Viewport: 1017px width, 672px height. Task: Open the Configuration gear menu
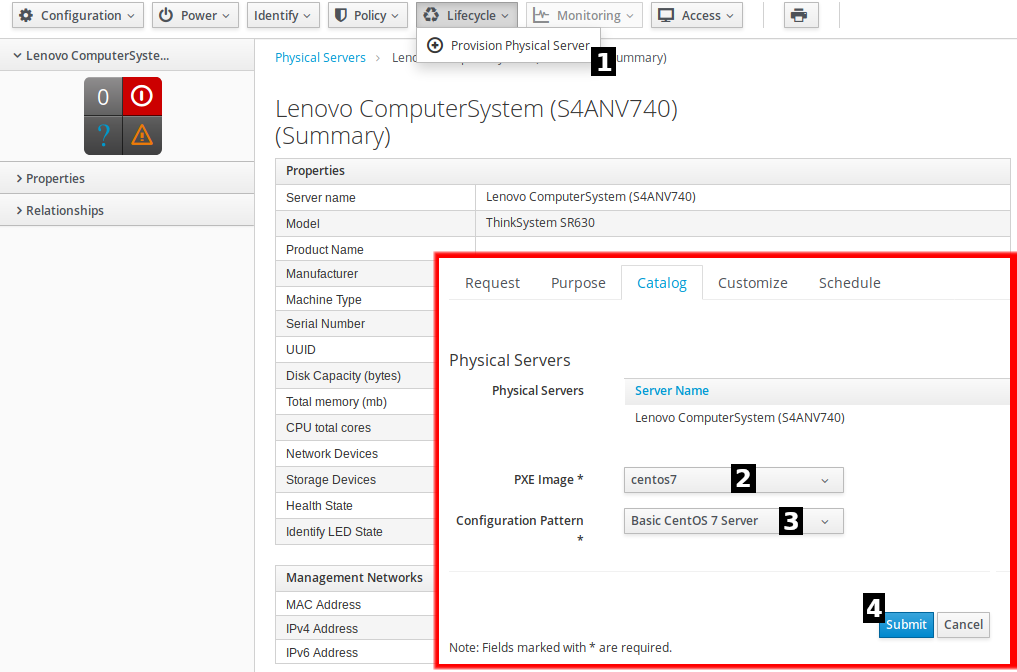coord(78,15)
